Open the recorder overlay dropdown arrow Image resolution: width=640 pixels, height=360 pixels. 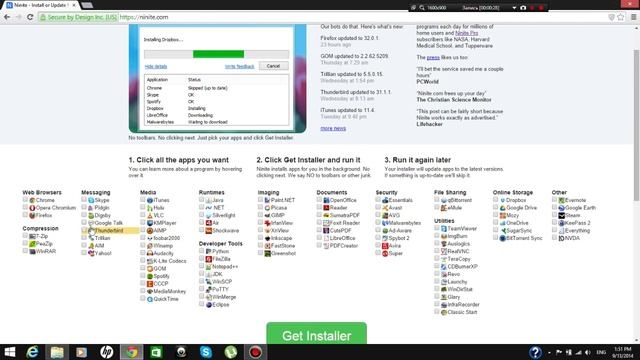click(514, 8)
